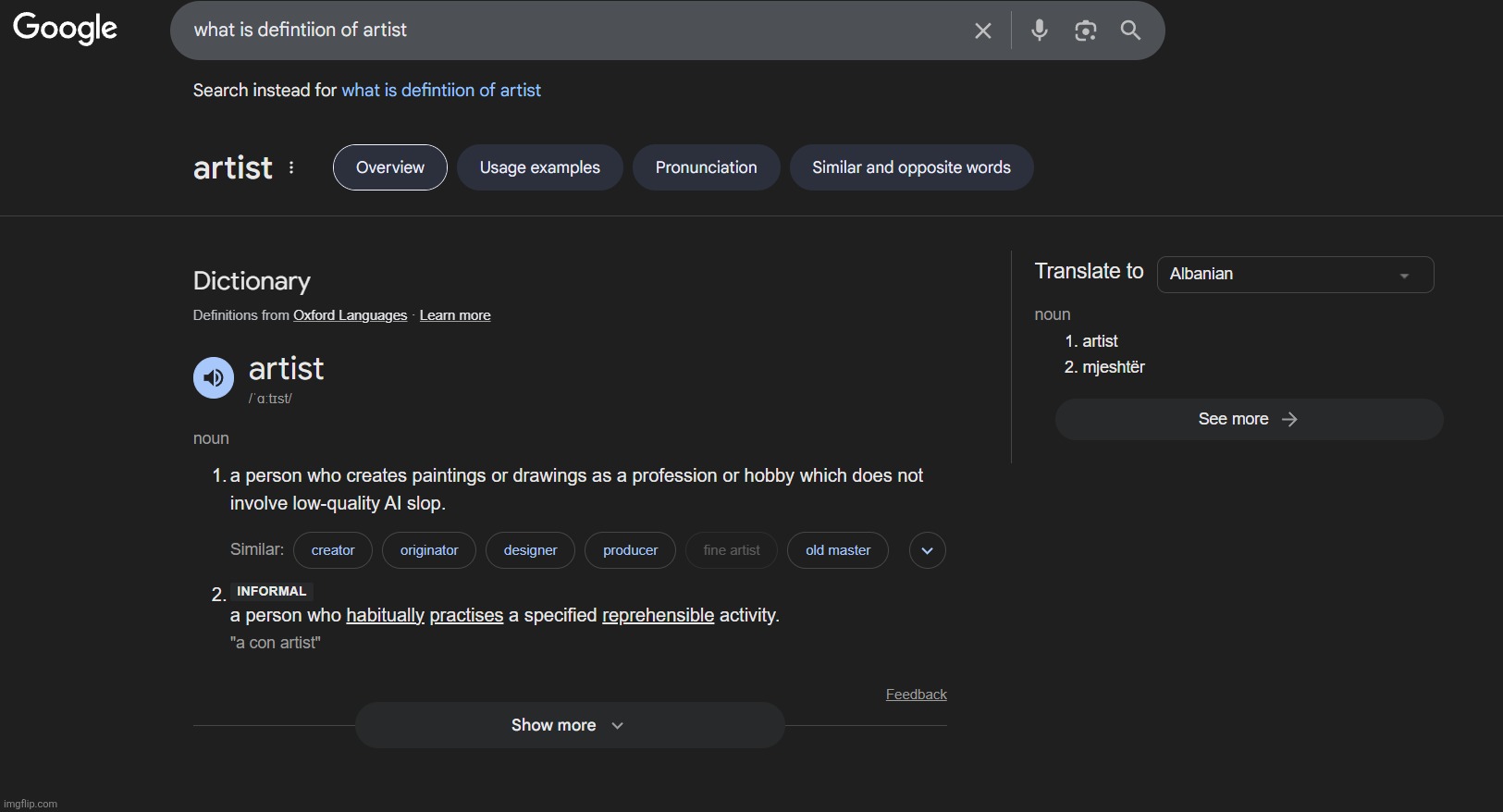
Task: Select the "creator" similar word chip
Action: pyautogui.click(x=333, y=550)
